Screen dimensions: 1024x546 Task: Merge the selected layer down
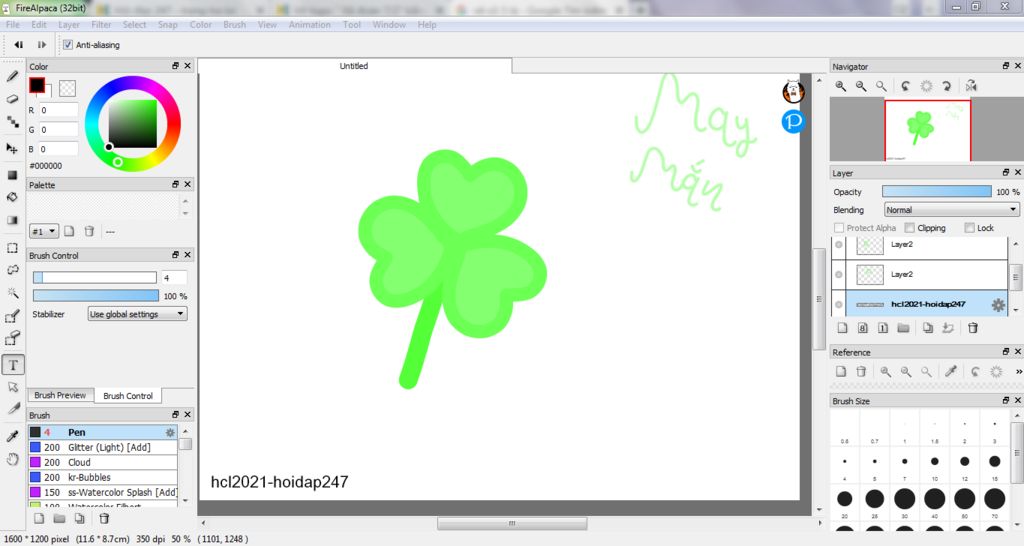[x=948, y=328]
